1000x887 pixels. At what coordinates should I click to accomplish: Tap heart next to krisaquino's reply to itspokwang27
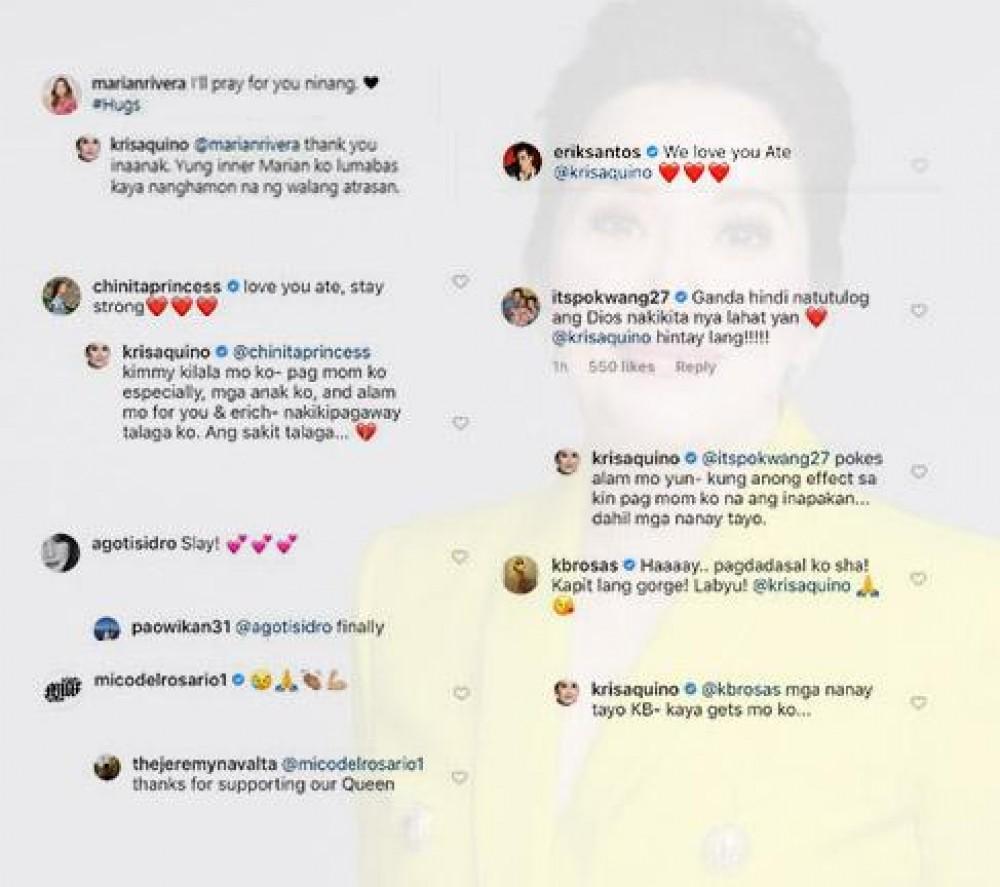coord(918,471)
